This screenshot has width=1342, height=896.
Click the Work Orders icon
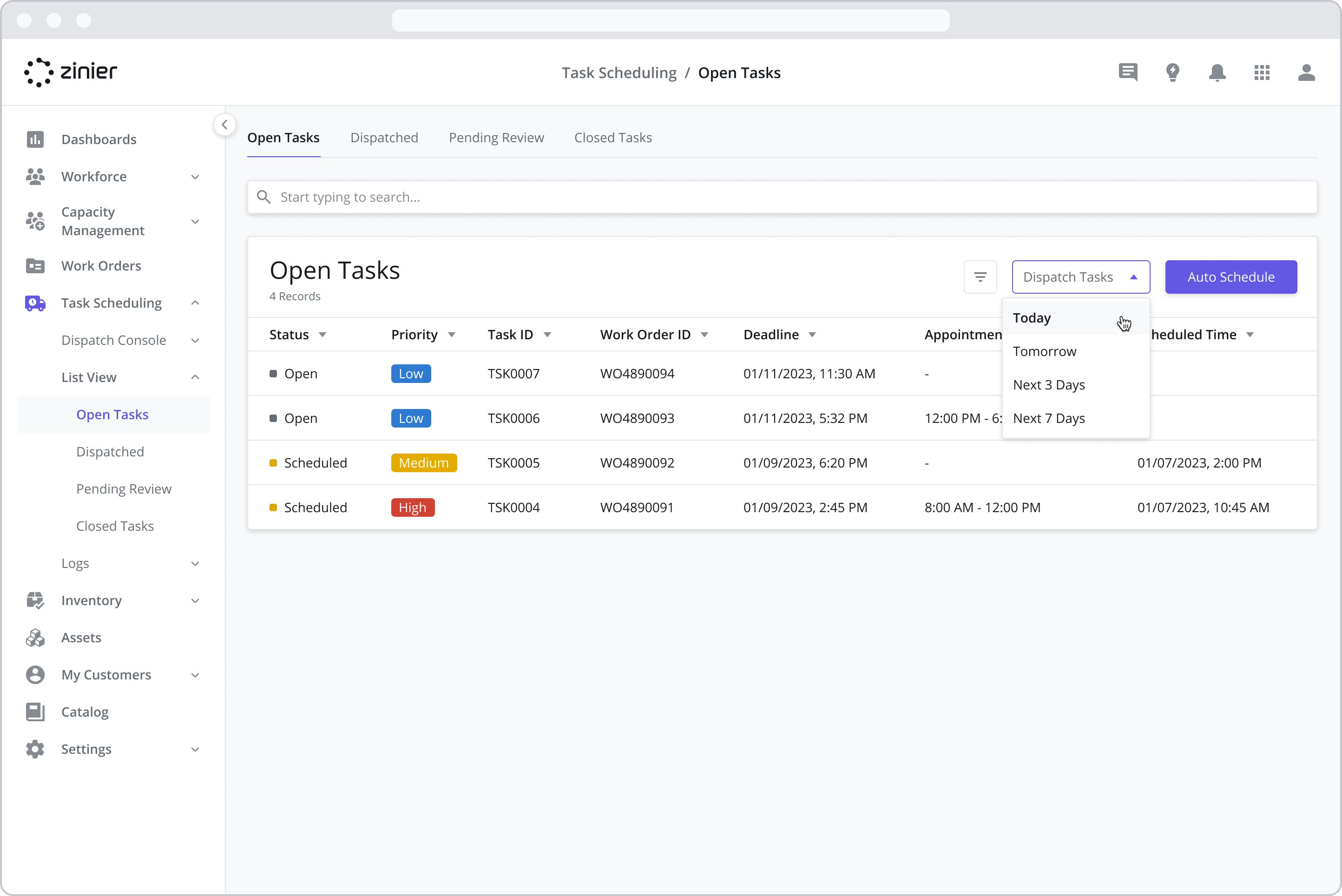pyautogui.click(x=35, y=266)
